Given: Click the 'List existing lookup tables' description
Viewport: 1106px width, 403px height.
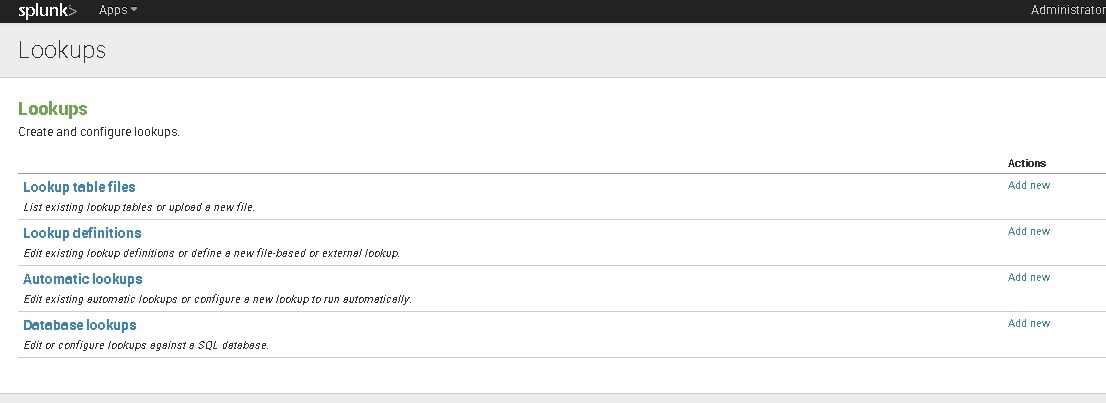Looking at the screenshot, I should click(139, 208).
